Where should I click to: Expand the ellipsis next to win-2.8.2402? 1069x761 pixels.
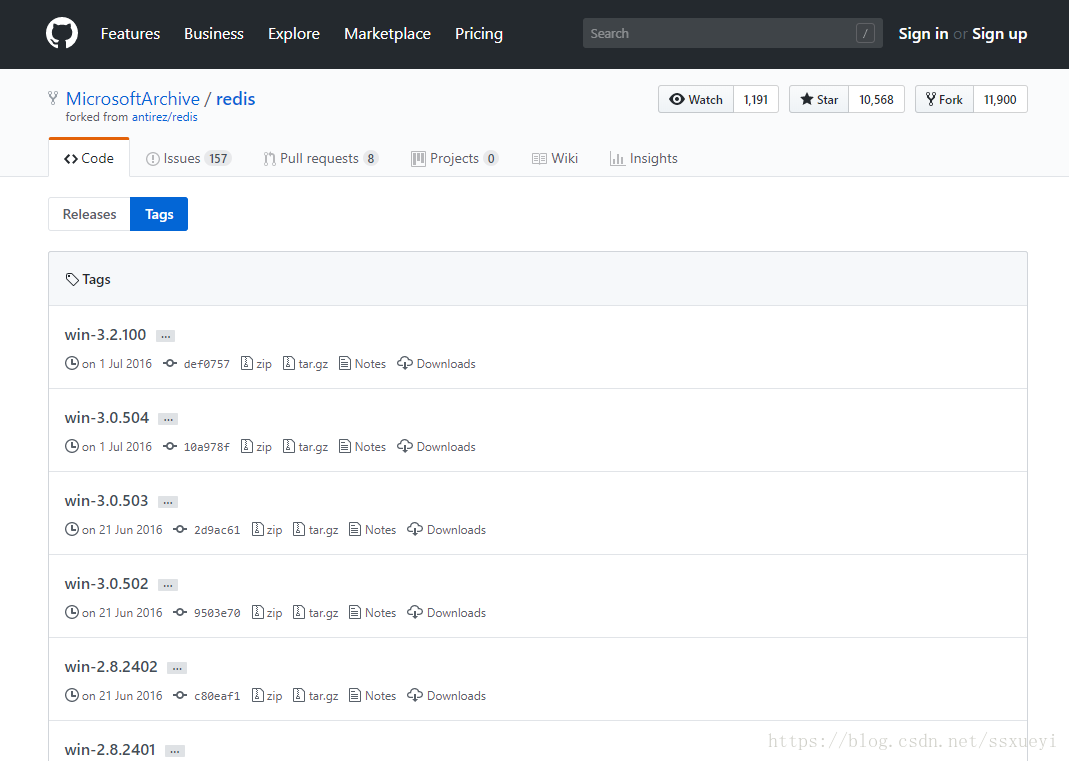tap(177, 668)
